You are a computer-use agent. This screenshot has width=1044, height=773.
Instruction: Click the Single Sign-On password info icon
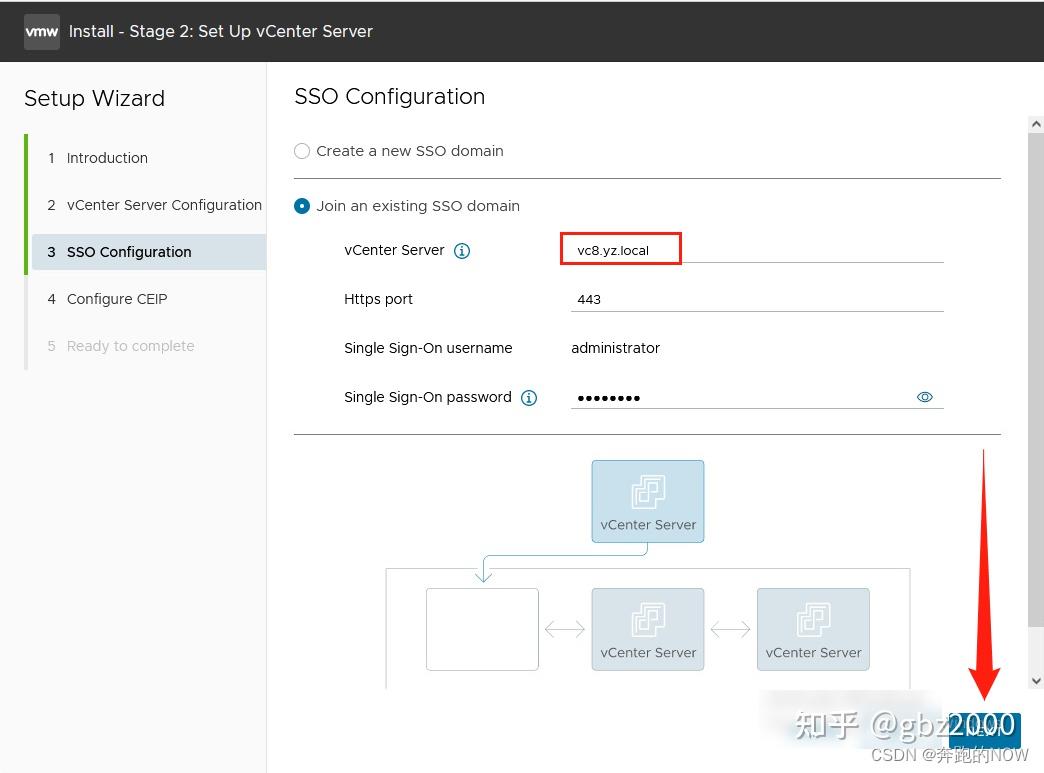click(529, 398)
